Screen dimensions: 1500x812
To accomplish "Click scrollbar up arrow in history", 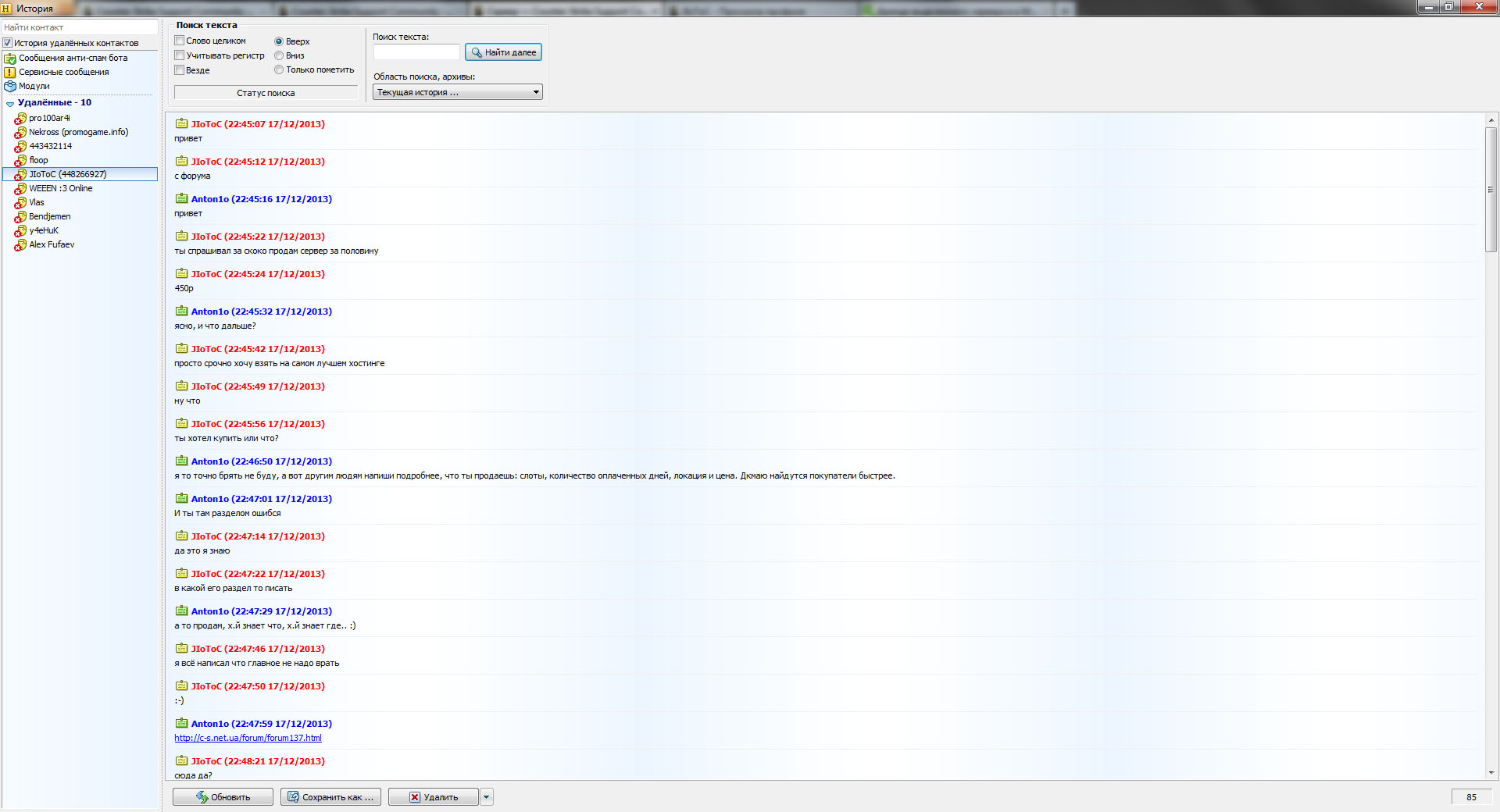I will (1491, 120).
